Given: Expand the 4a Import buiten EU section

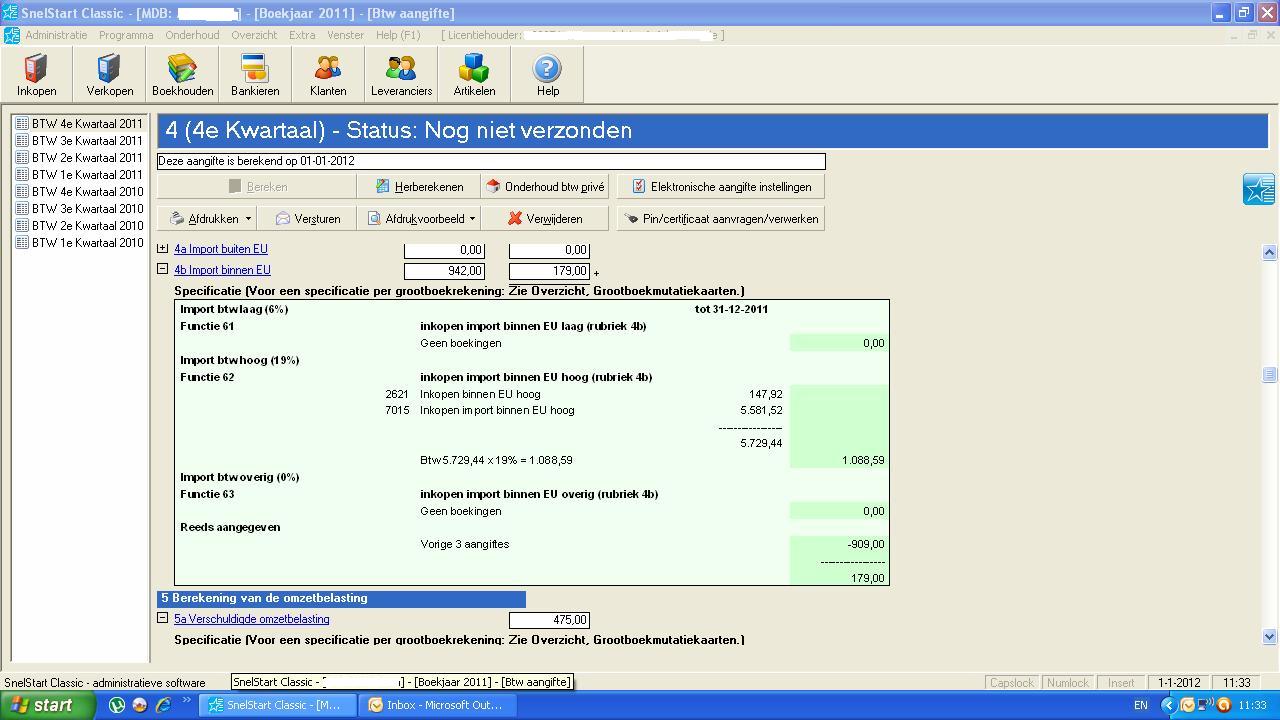Looking at the screenshot, I should click(x=163, y=249).
